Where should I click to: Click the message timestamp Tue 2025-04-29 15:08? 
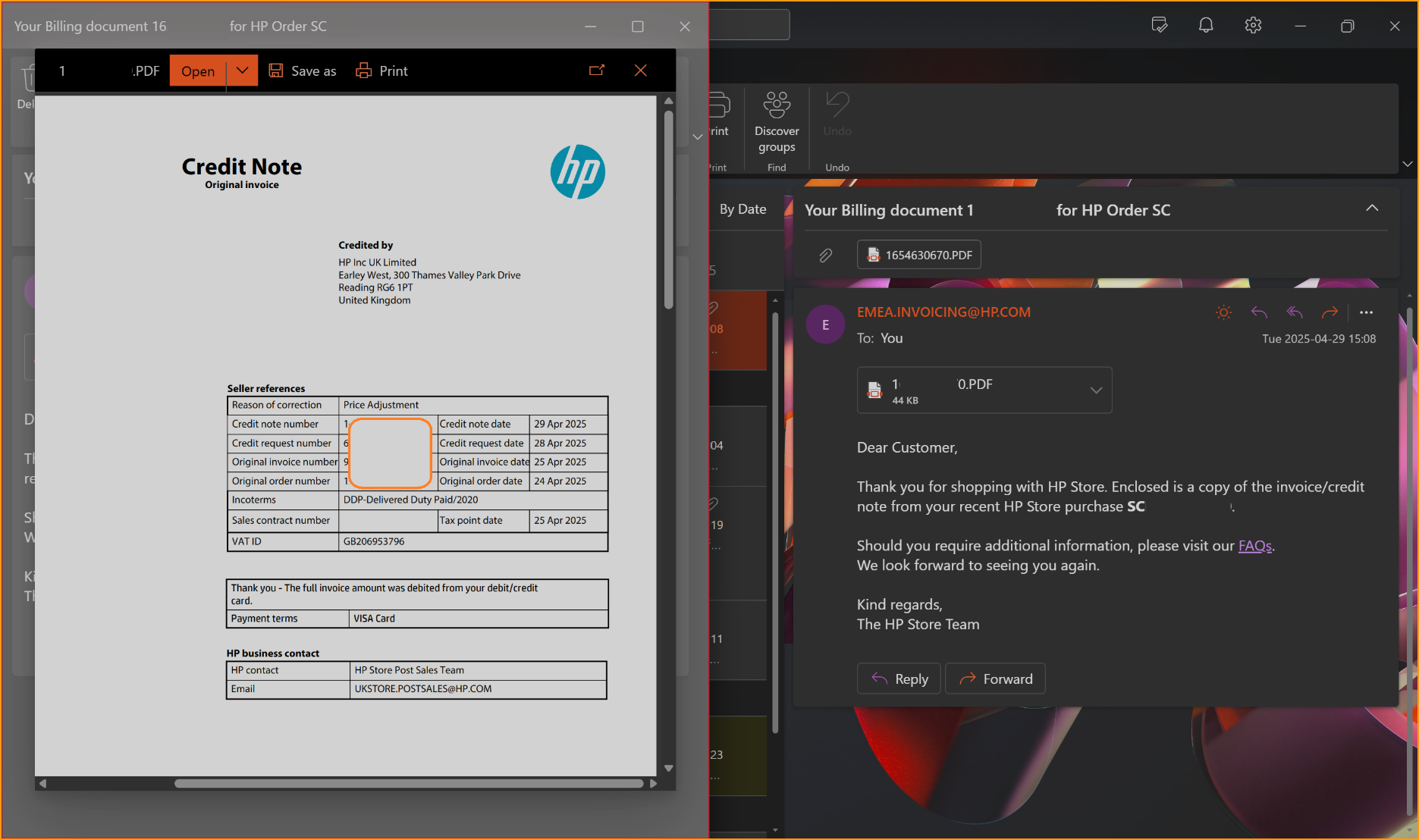coord(1319,339)
